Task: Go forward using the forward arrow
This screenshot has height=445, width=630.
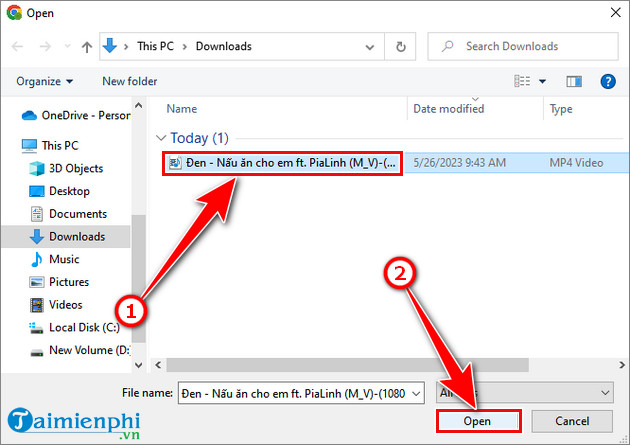Action: click(x=45, y=47)
